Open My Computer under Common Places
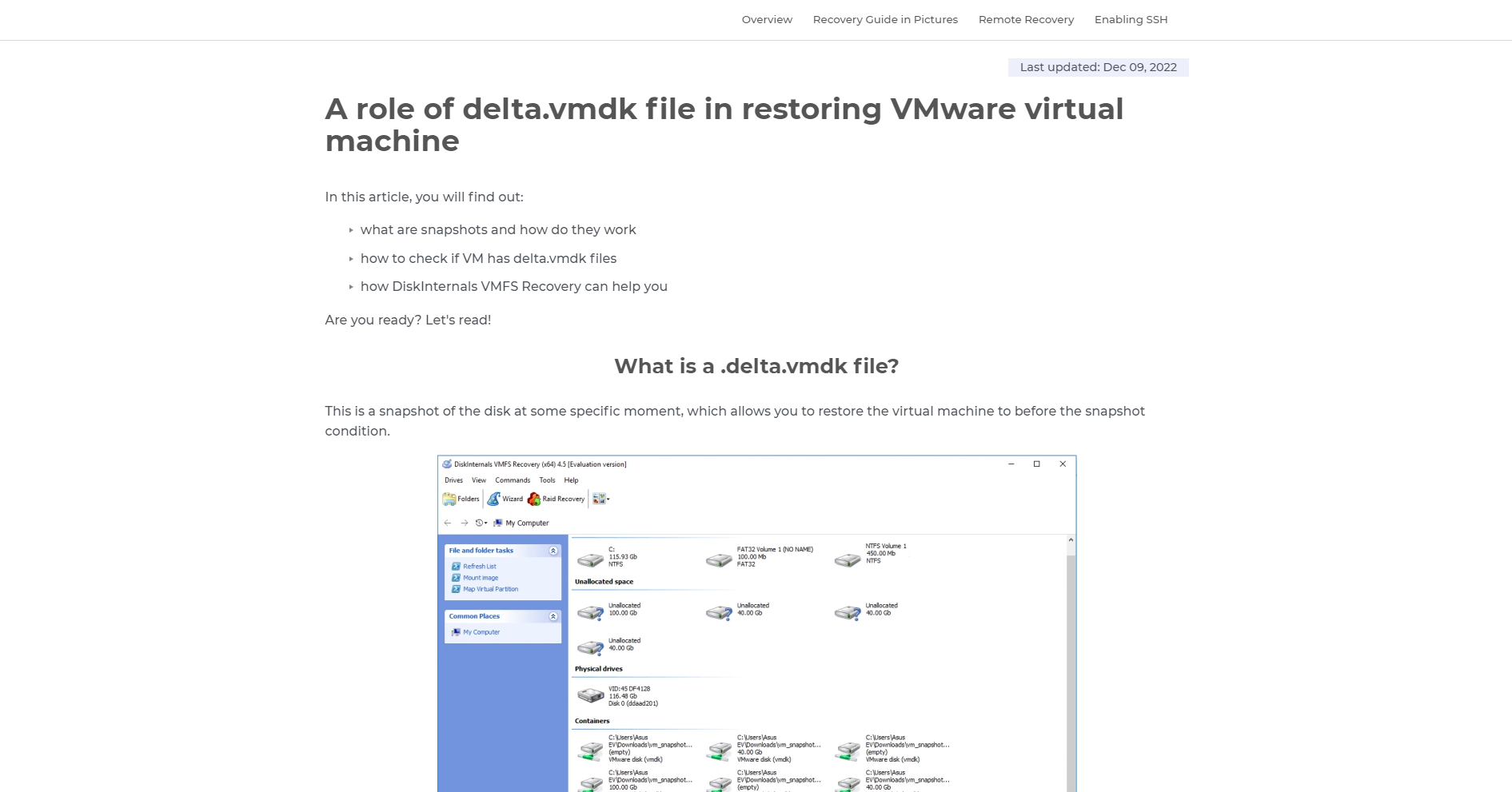The height and width of the screenshot is (792, 1512). tap(476, 632)
